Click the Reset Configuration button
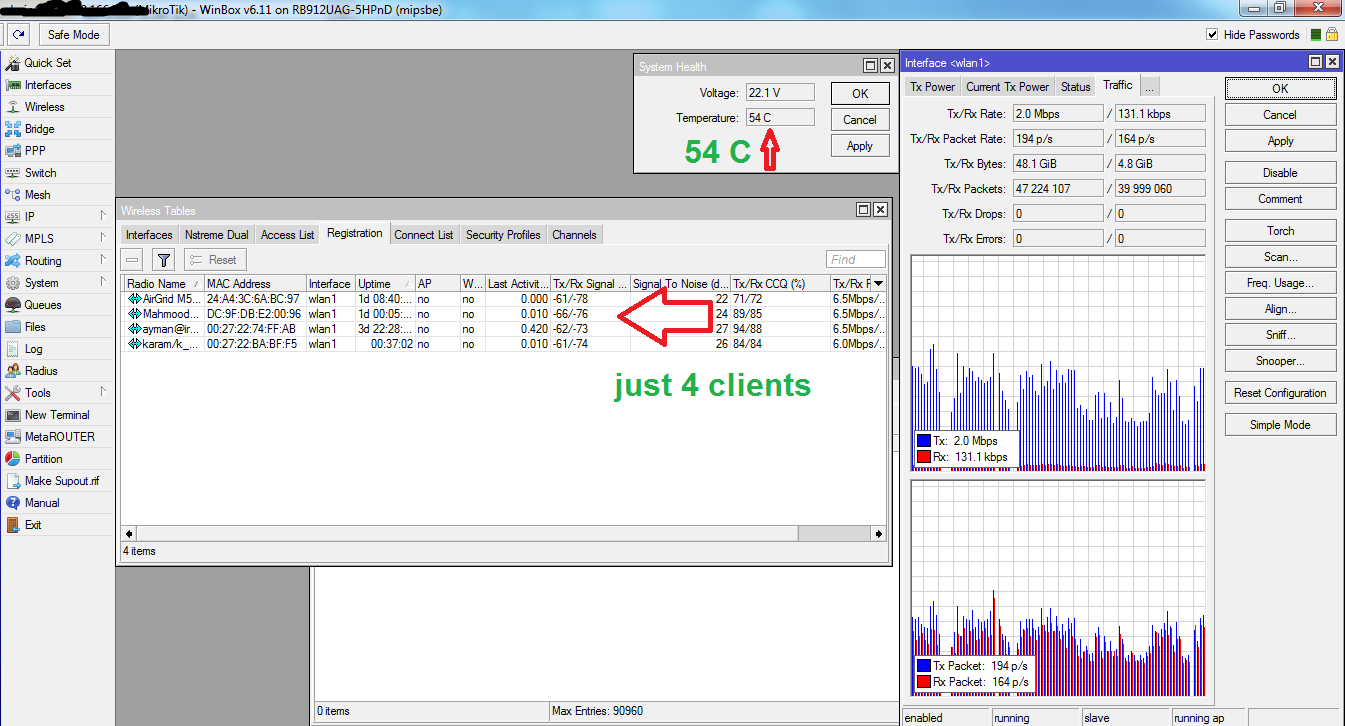The image size is (1345, 726). (x=1280, y=393)
